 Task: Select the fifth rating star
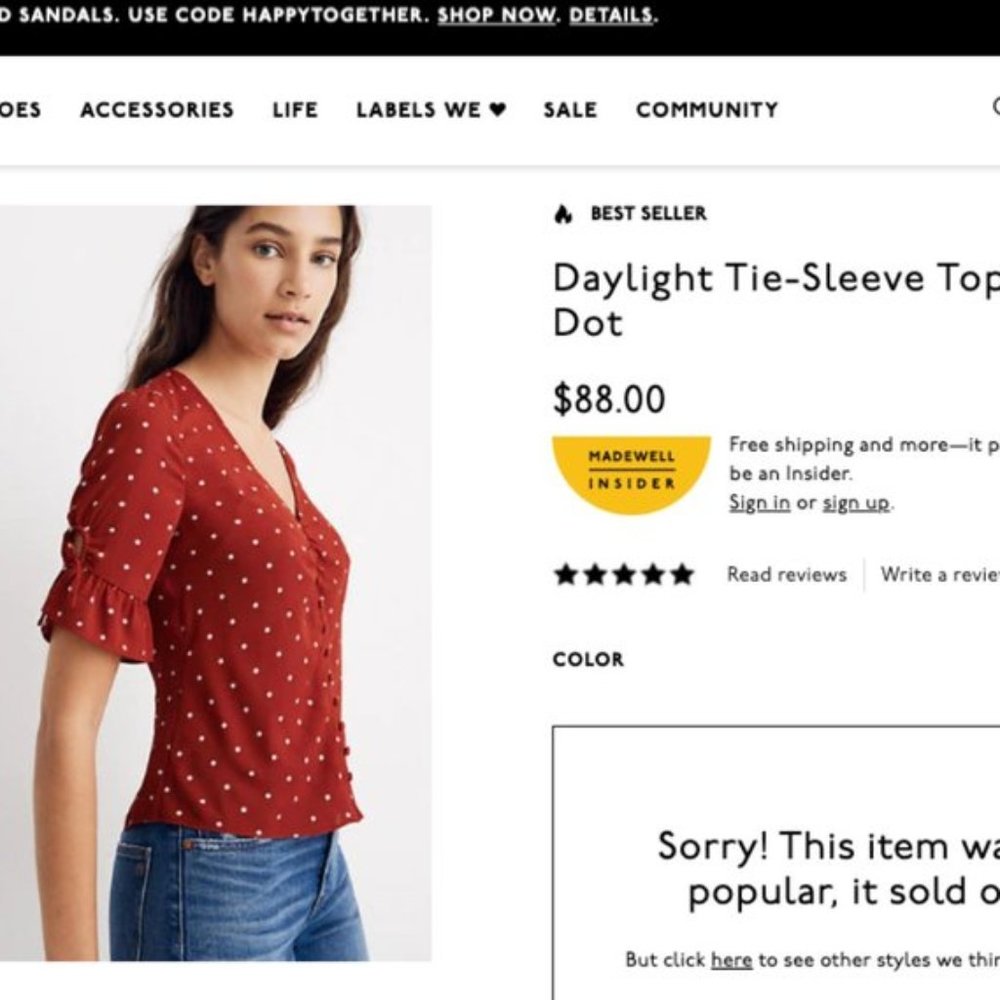tap(680, 573)
